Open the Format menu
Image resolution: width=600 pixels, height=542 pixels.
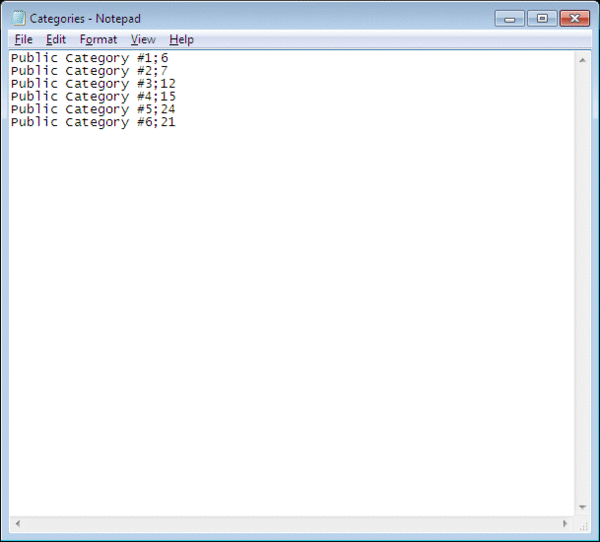click(98, 39)
